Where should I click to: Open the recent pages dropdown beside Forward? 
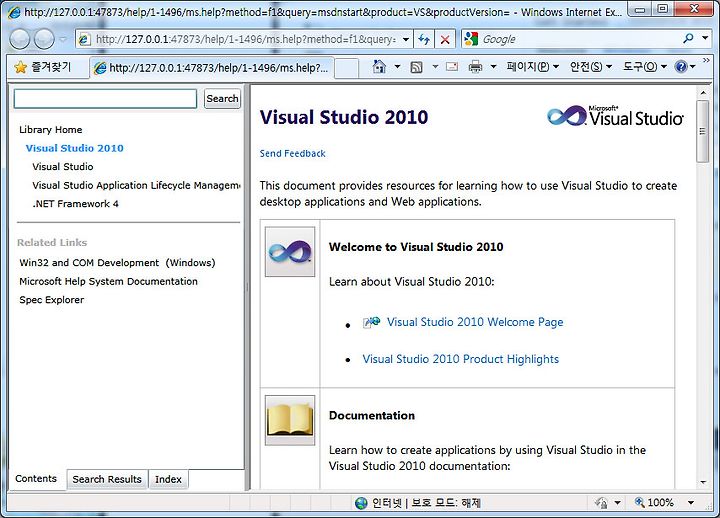(63, 39)
